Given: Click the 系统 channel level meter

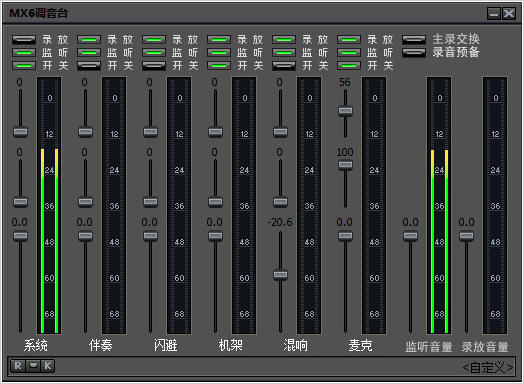Looking at the screenshot, I should point(49,205).
